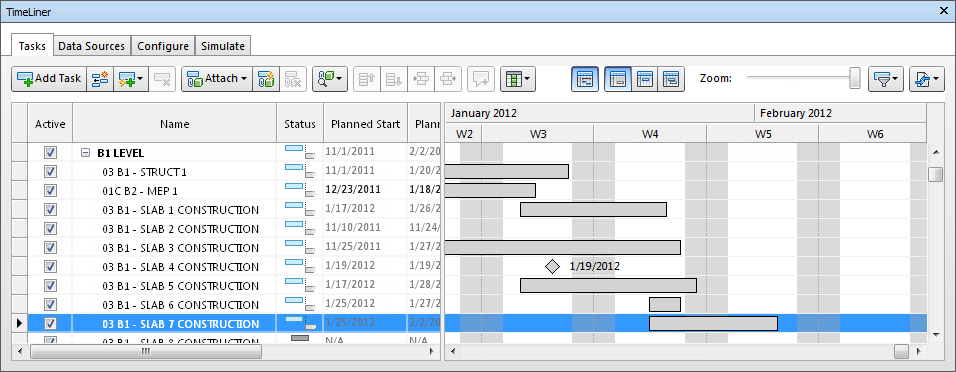Click the Add Task button
The height and width of the screenshot is (372, 956).
[x=49, y=79]
